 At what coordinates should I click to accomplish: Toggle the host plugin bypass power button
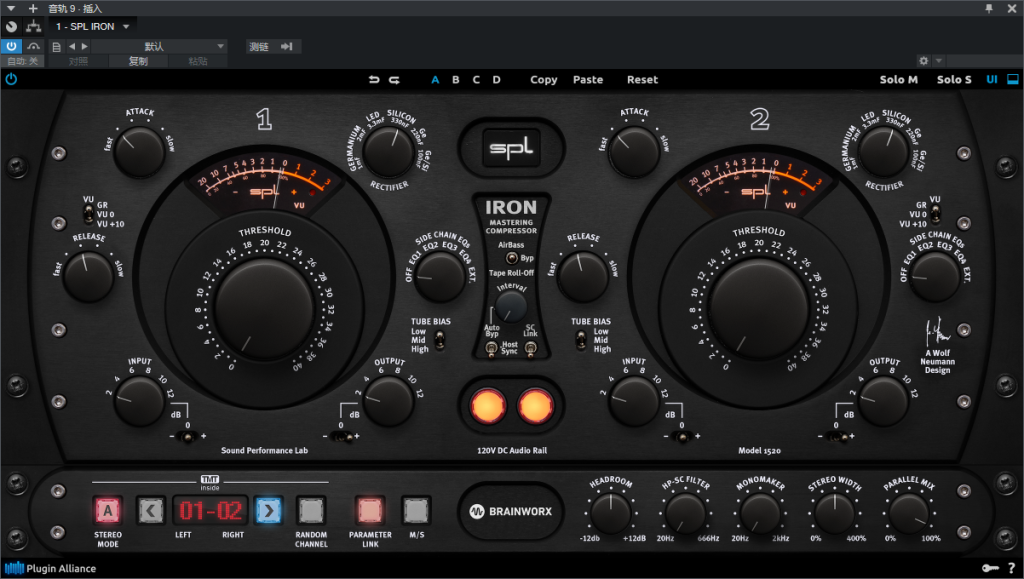pos(11,46)
